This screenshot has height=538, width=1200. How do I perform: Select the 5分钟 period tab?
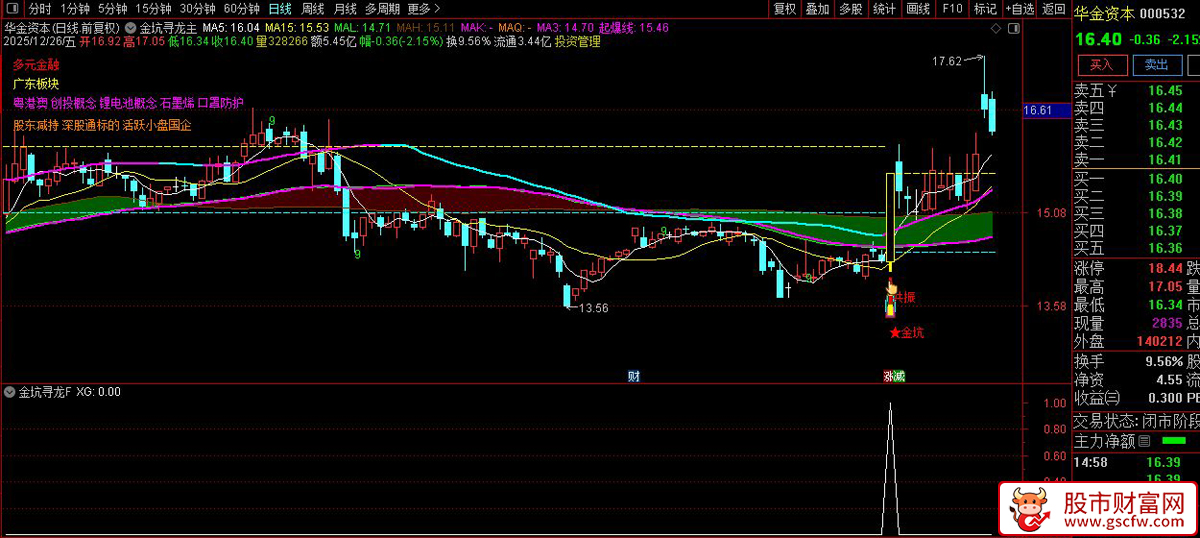tap(113, 9)
